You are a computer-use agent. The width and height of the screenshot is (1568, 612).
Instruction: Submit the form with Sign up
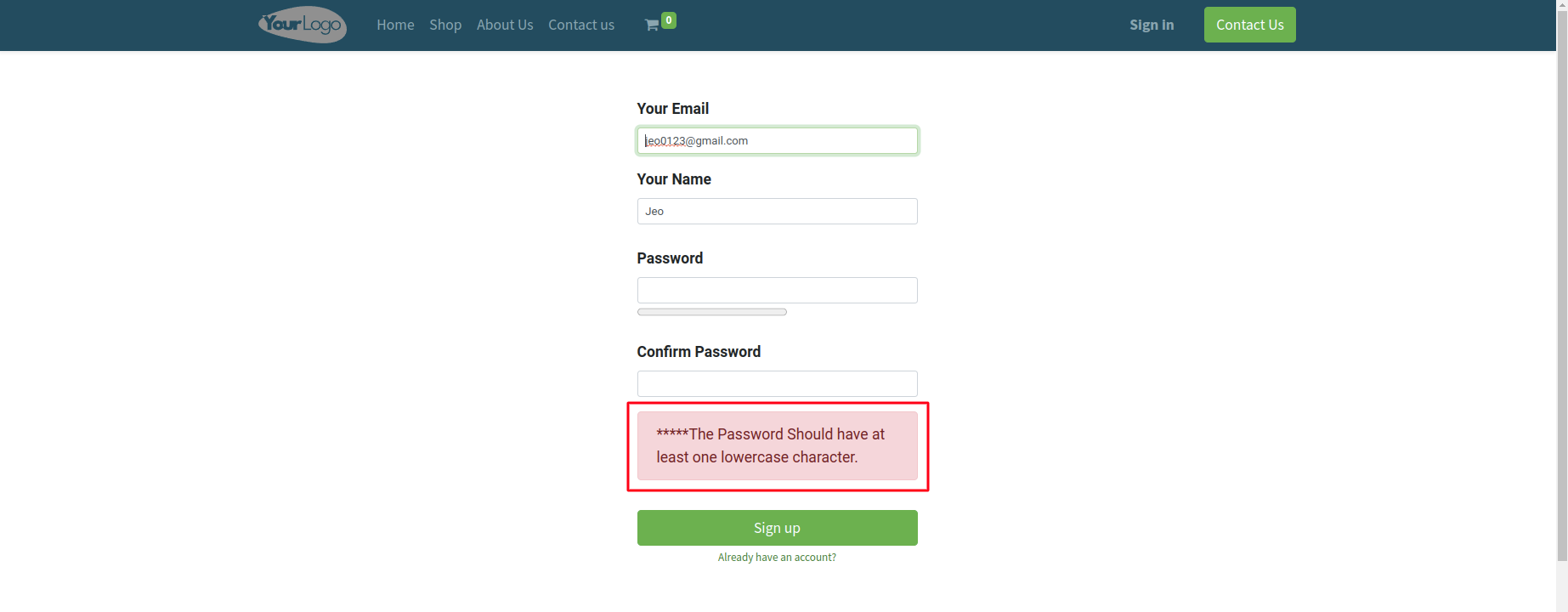tap(777, 528)
